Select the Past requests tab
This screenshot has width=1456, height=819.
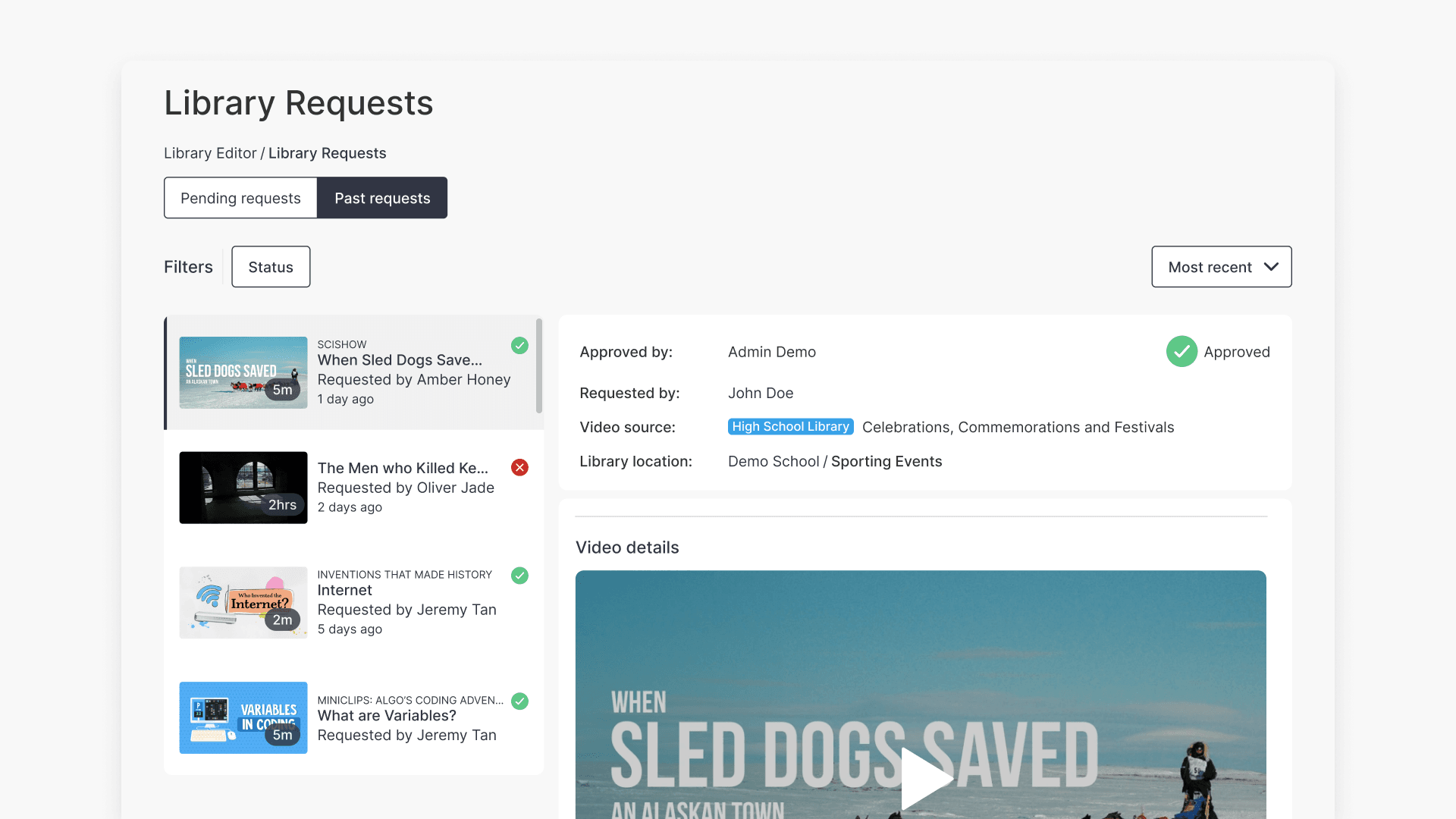coord(381,198)
